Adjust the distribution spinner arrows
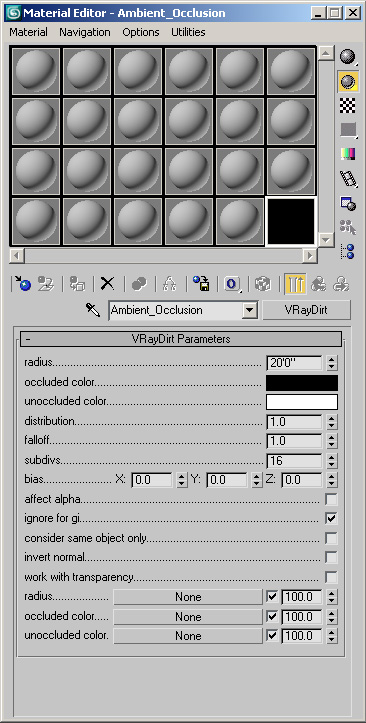Image resolution: width=366 pixels, height=723 pixels. pyautogui.click(x=332, y=421)
